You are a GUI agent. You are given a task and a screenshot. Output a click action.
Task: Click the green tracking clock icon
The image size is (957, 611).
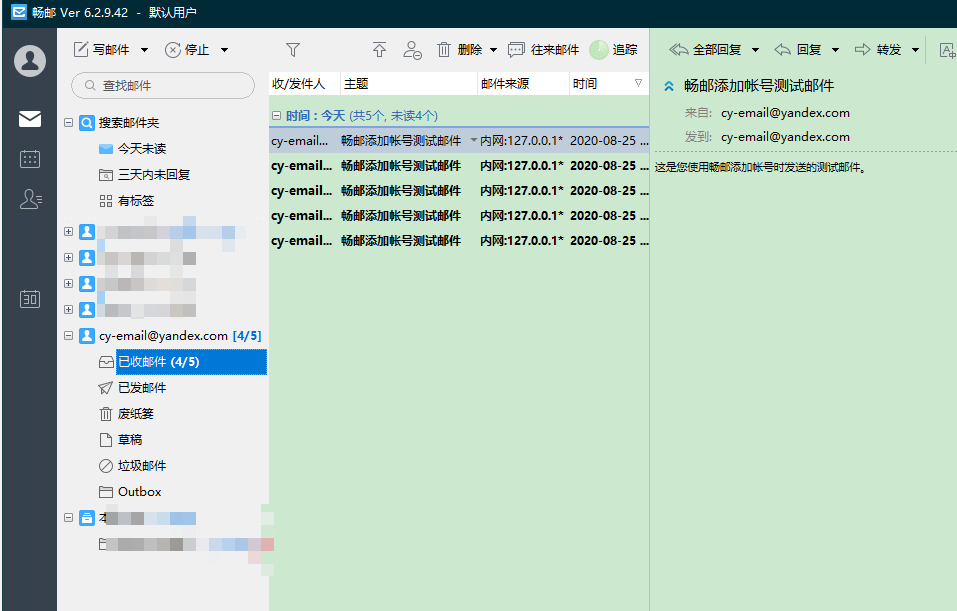pos(599,50)
